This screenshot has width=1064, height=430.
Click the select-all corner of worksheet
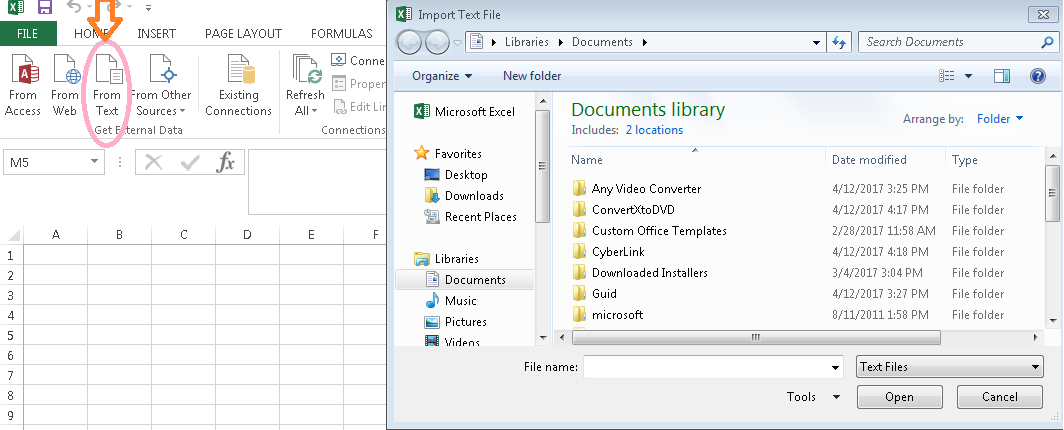12,235
